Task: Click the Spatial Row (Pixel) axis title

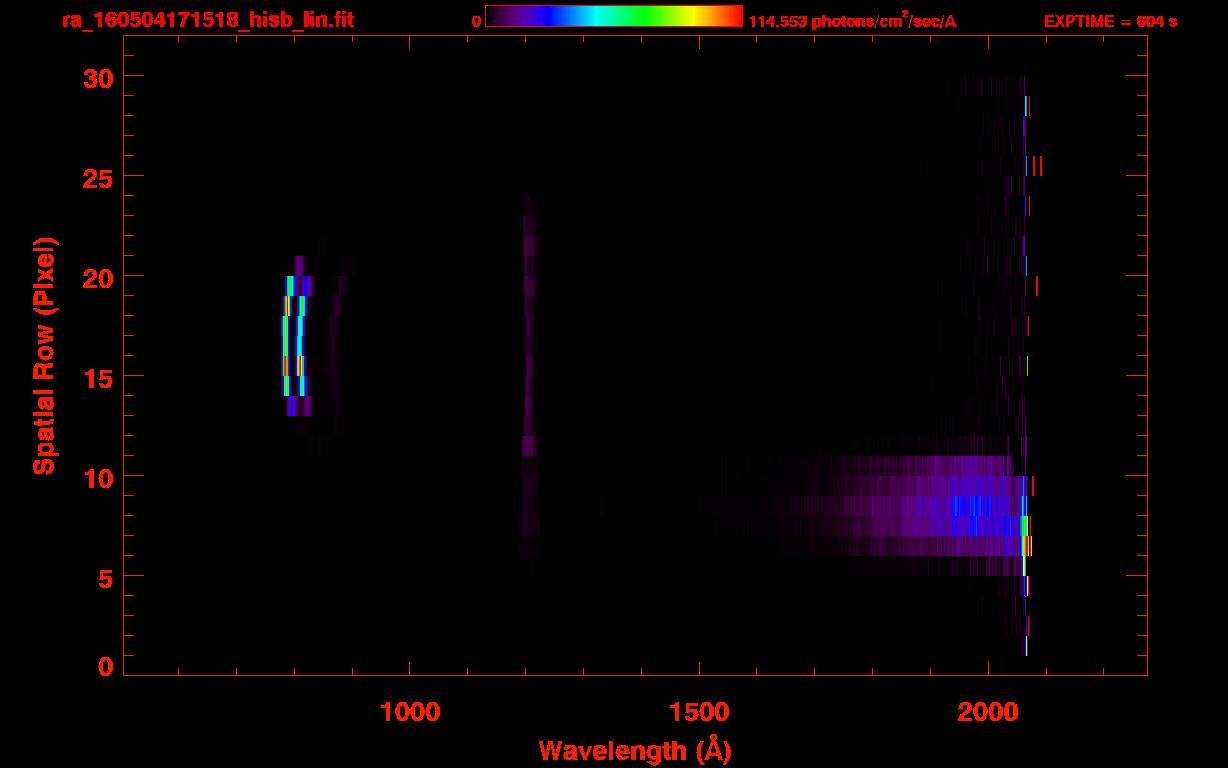Action: tap(43, 355)
